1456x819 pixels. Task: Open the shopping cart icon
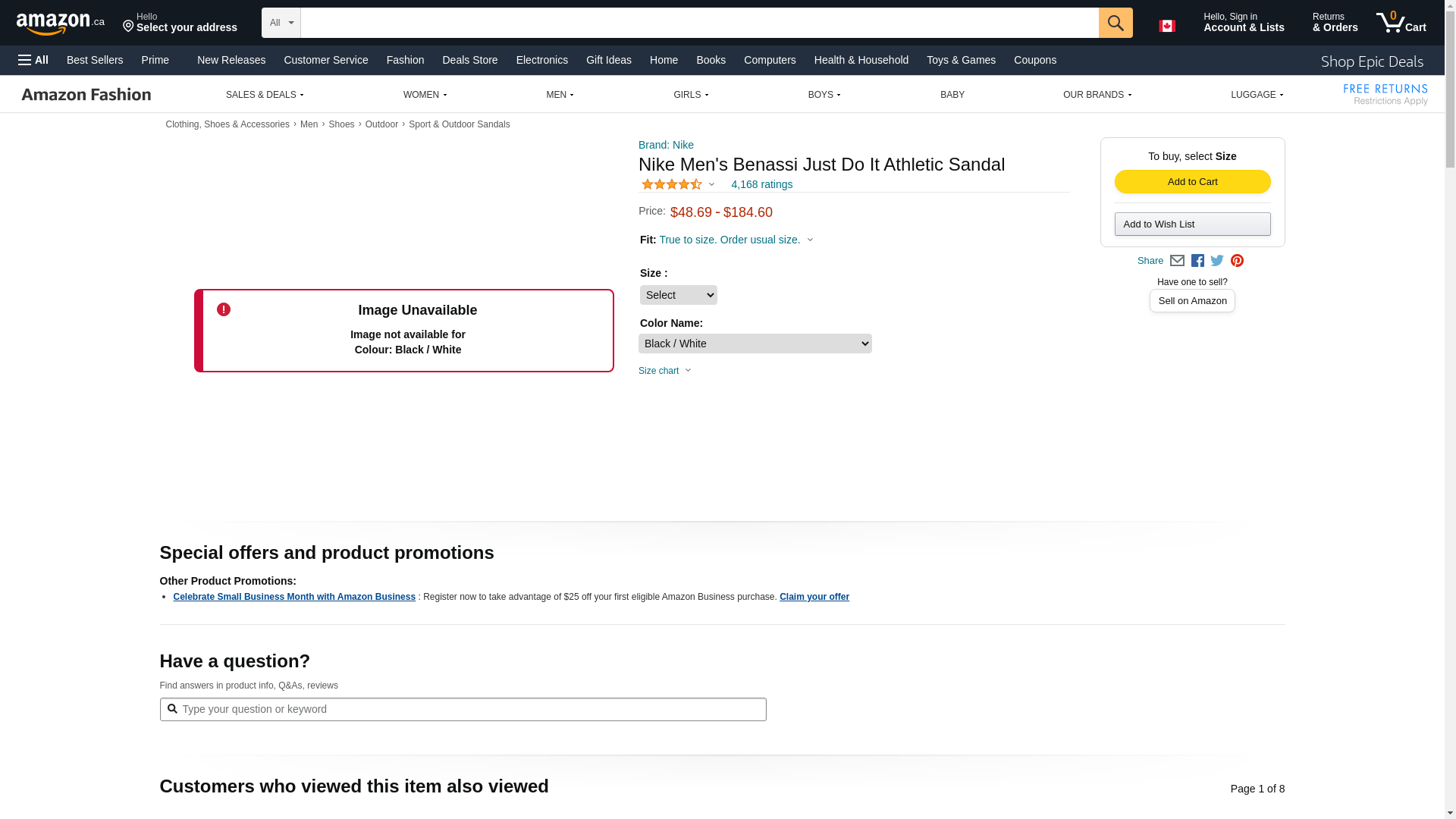pos(1401,23)
